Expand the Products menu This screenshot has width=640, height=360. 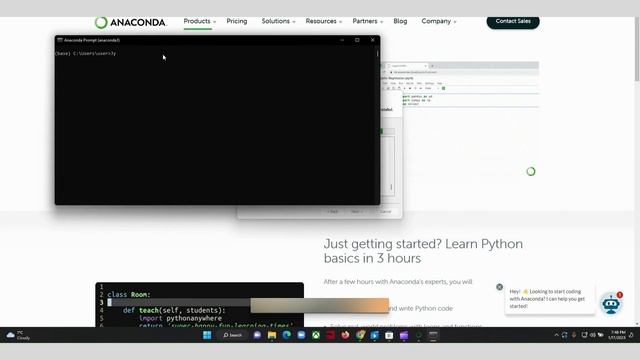(200, 21)
